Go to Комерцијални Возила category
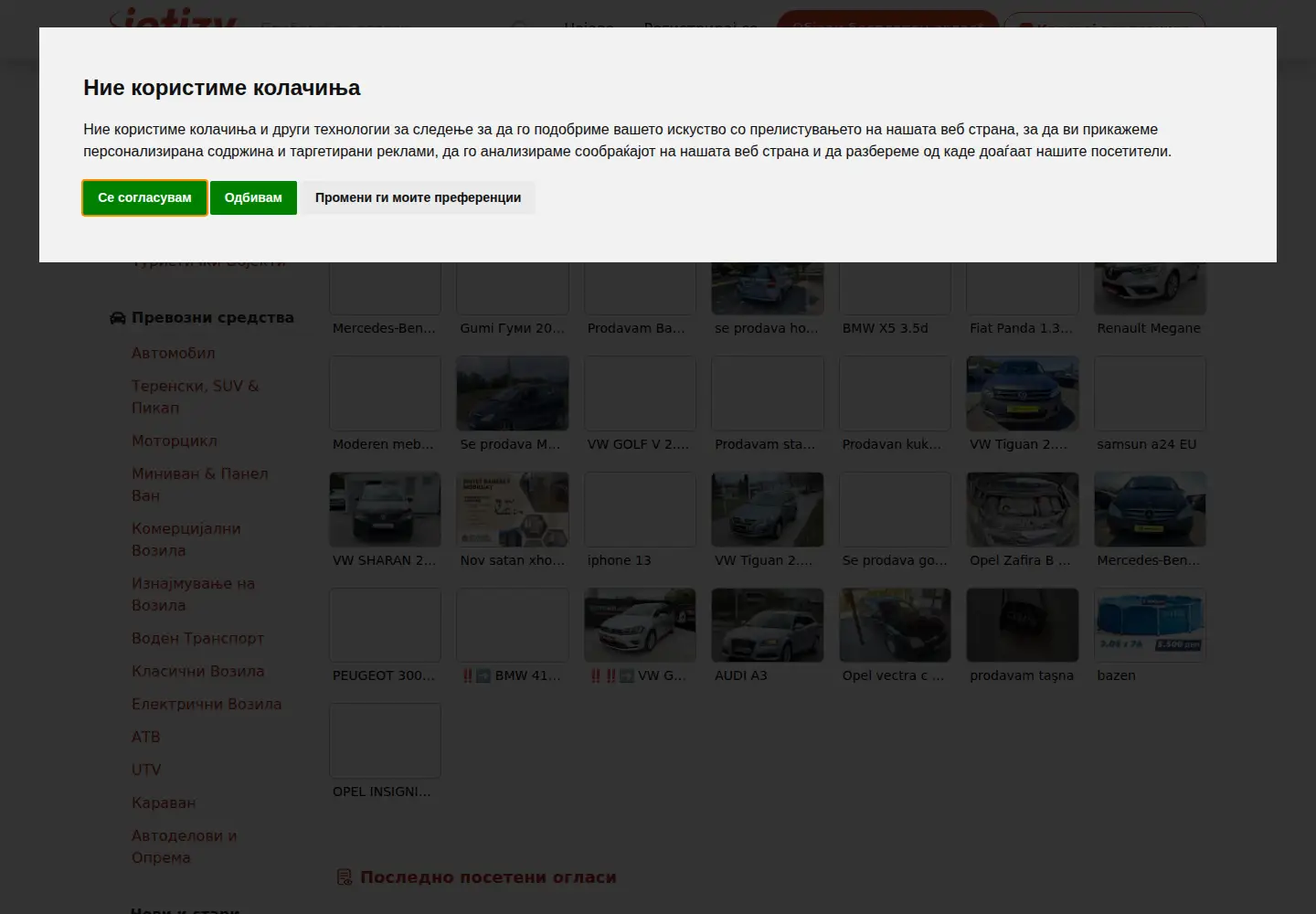 click(186, 539)
